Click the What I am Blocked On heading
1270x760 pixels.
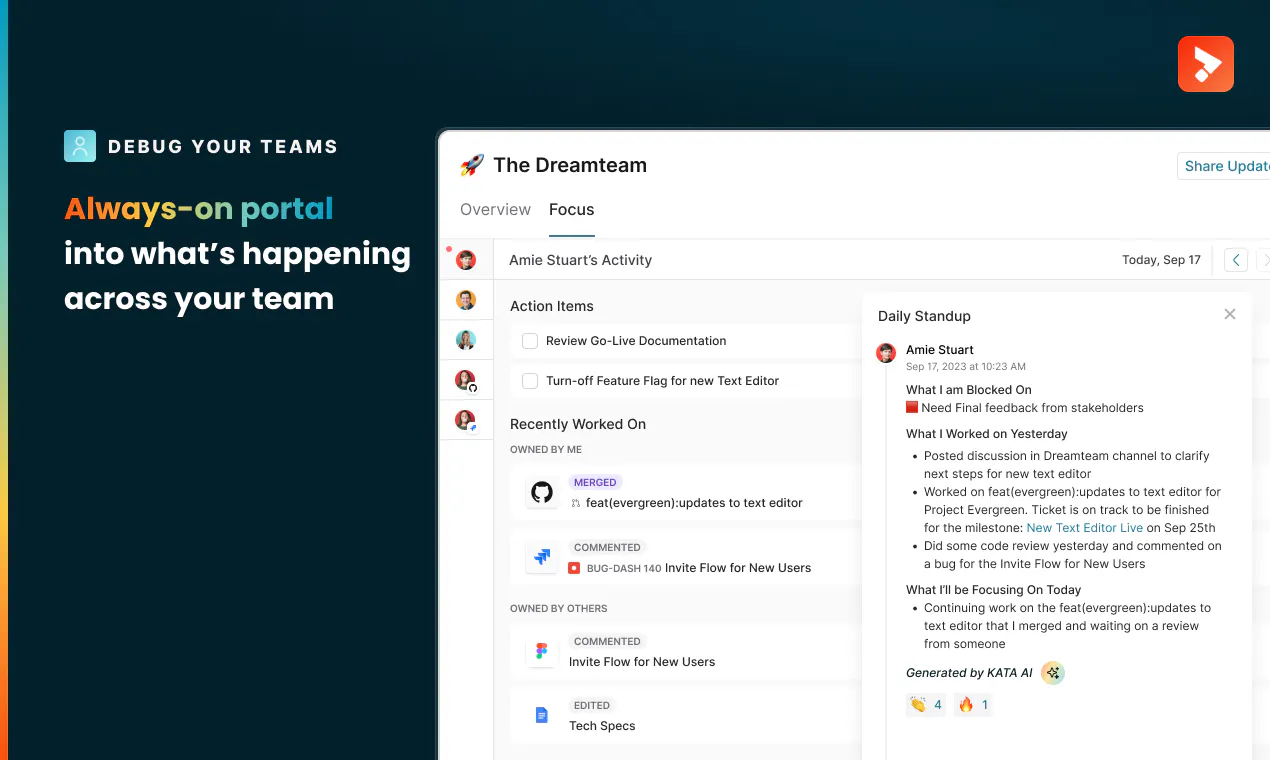pyautogui.click(x=969, y=390)
